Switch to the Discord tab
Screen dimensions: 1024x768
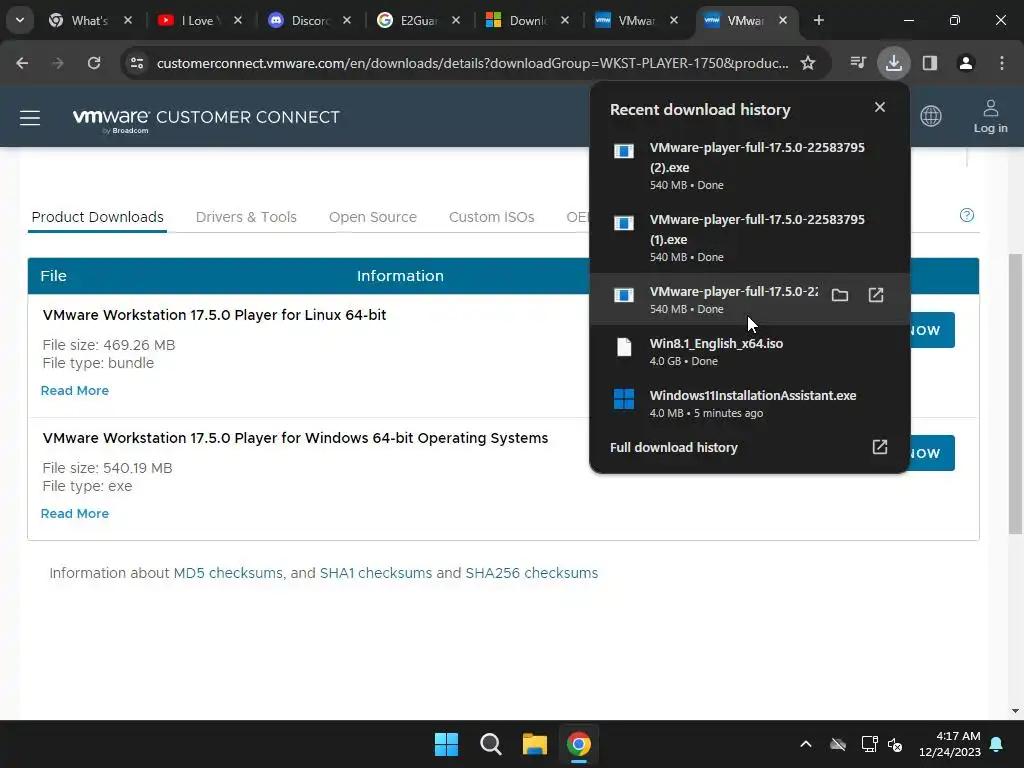(308, 21)
